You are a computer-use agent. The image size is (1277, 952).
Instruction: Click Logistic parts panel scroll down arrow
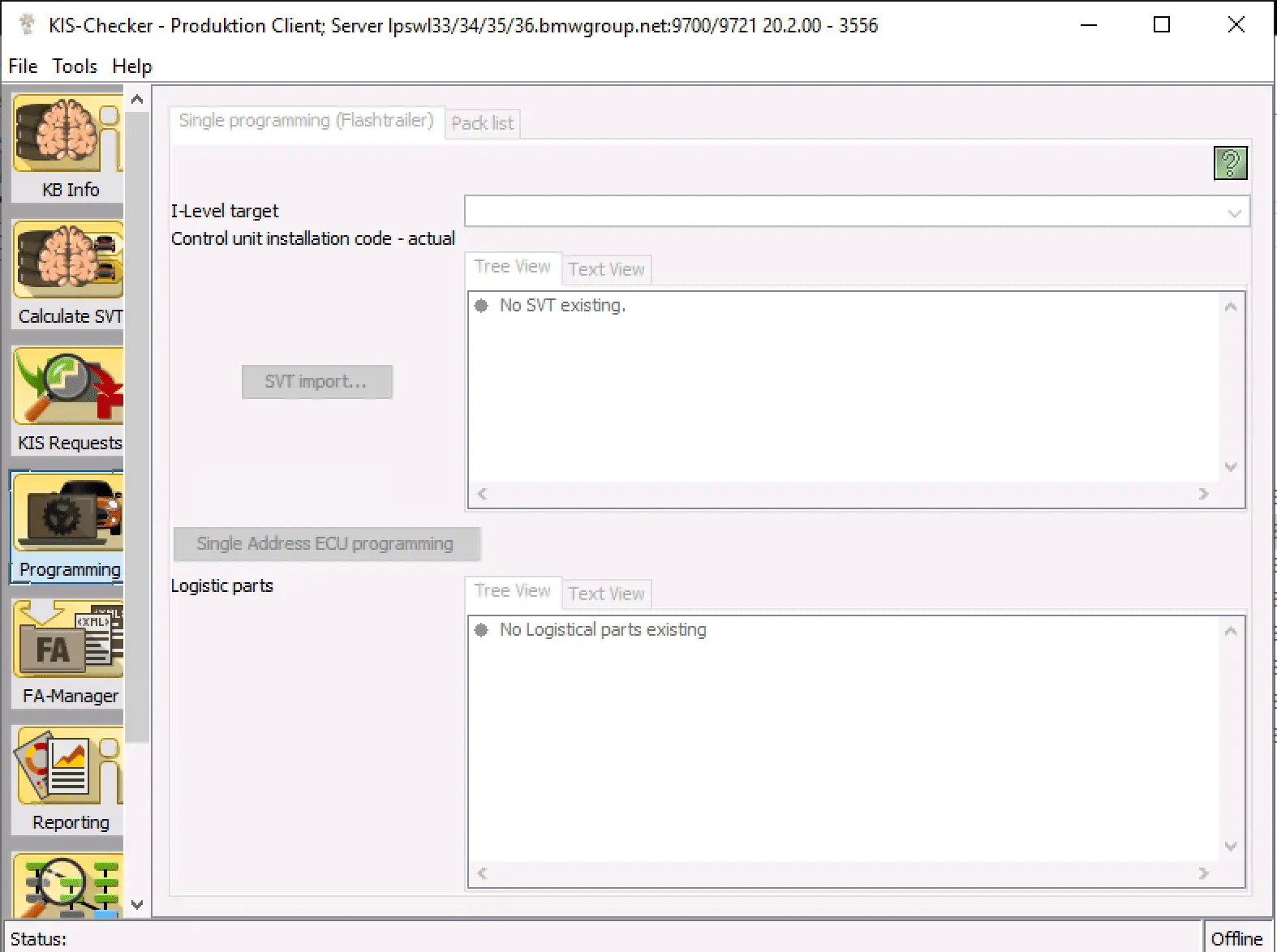[x=1231, y=847]
